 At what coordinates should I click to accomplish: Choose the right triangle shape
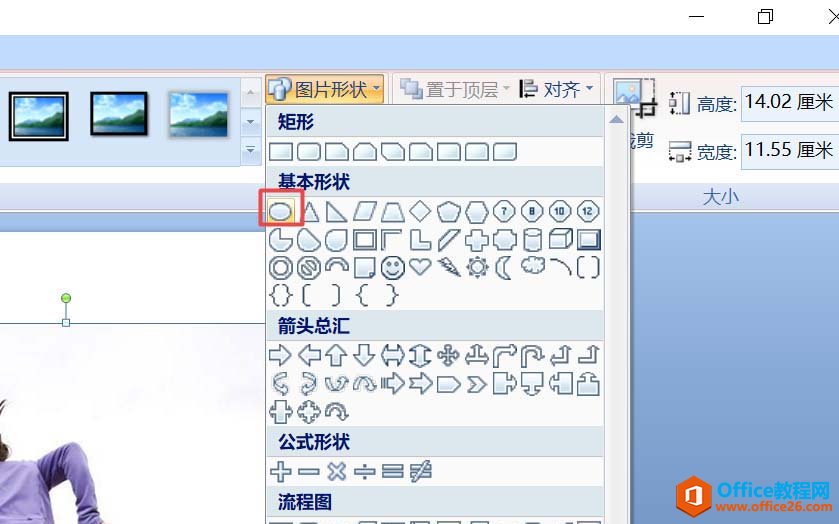pyautogui.click(x=337, y=211)
